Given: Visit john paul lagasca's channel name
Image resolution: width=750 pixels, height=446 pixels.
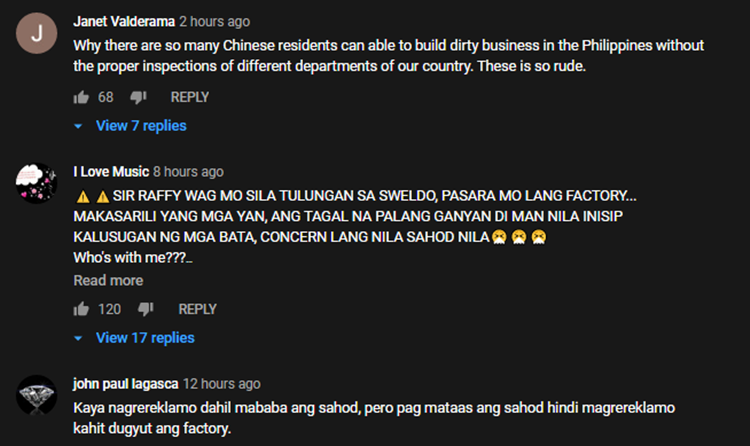Looking at the screenshot, I should [x=125, y=384].
